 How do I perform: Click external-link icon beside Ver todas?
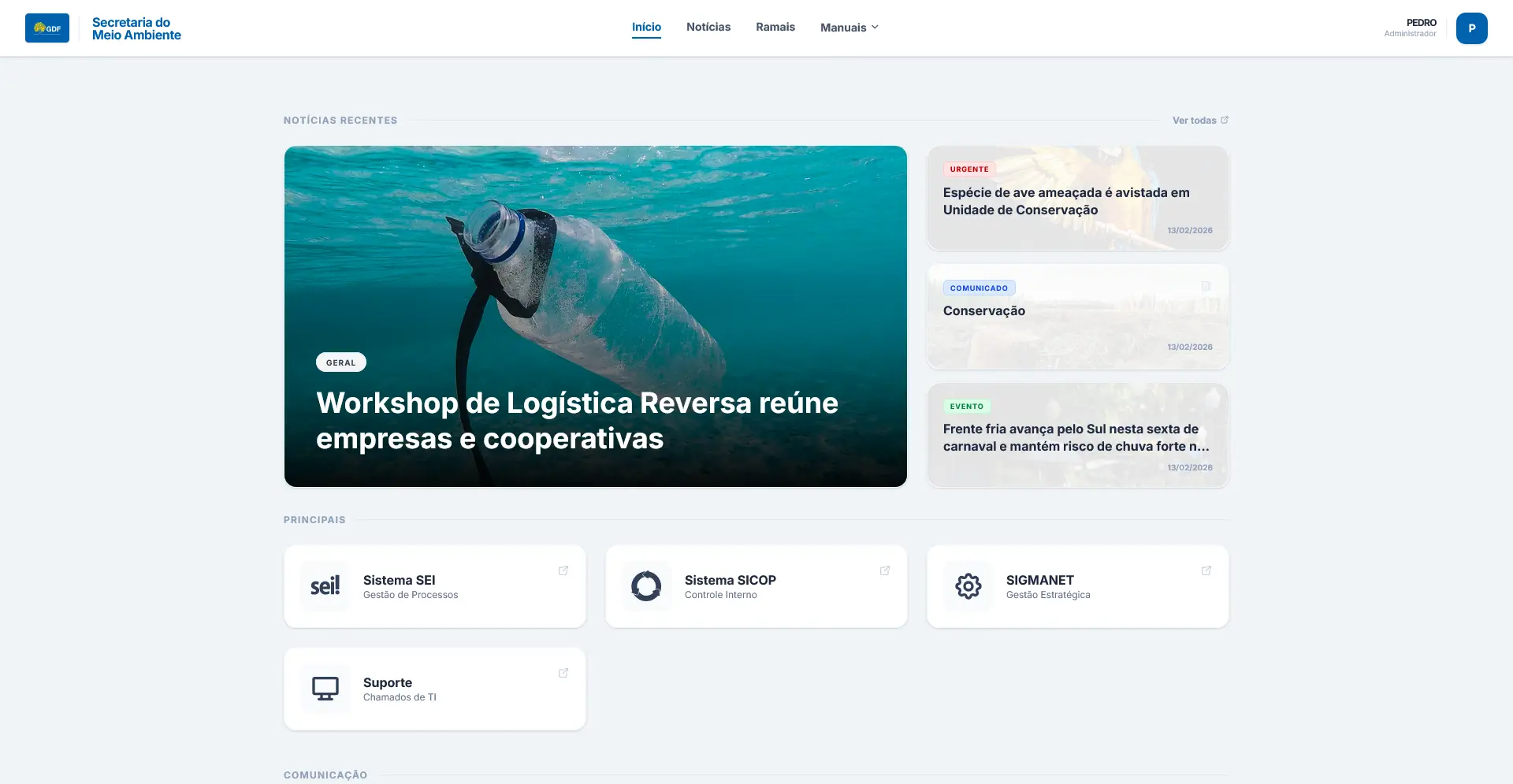(1225, 120)
